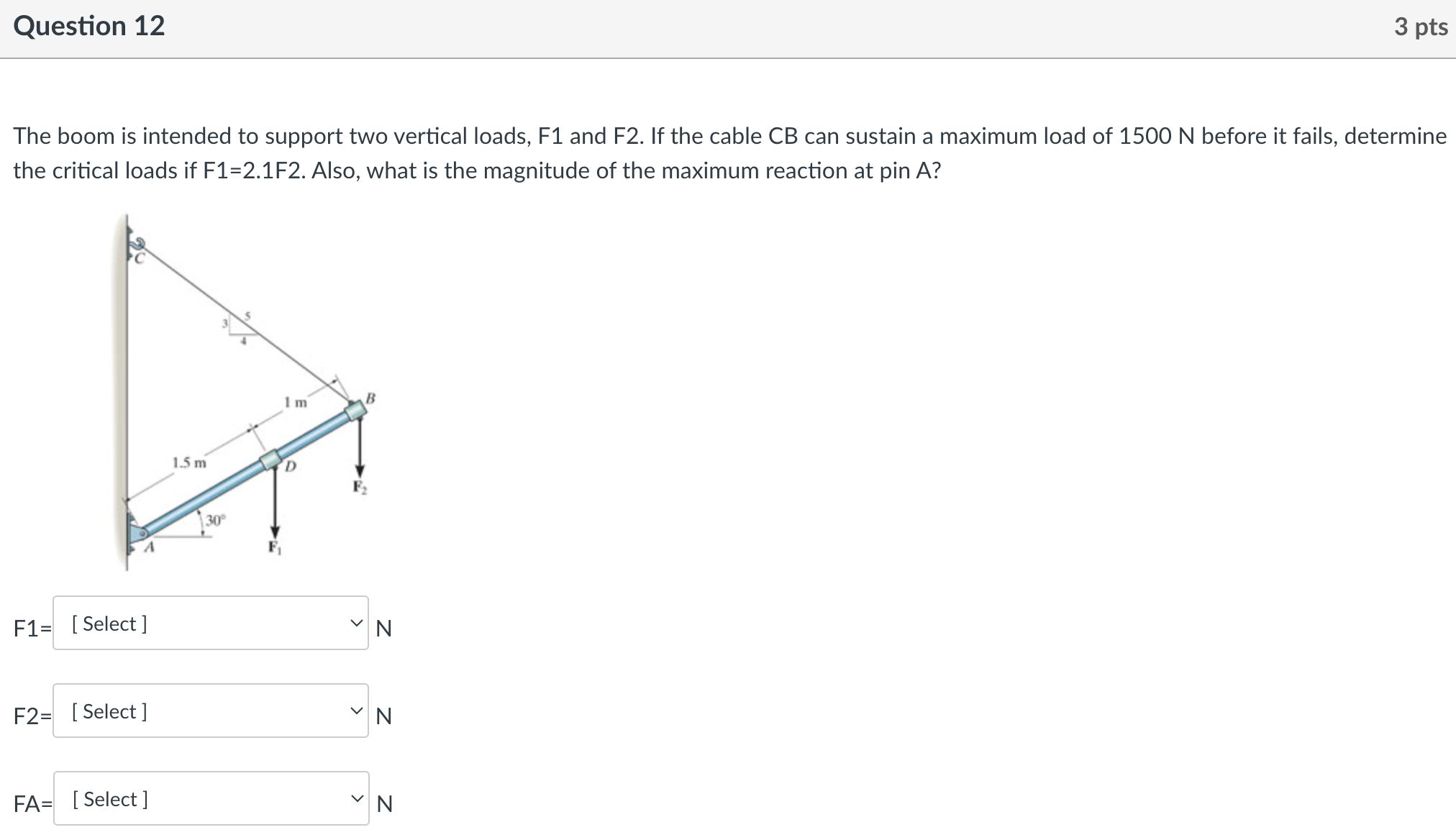Screen dimensions: 1456x840
Task: Click the [ Select ] placeholder for F1
Action: tap(109, 624)
